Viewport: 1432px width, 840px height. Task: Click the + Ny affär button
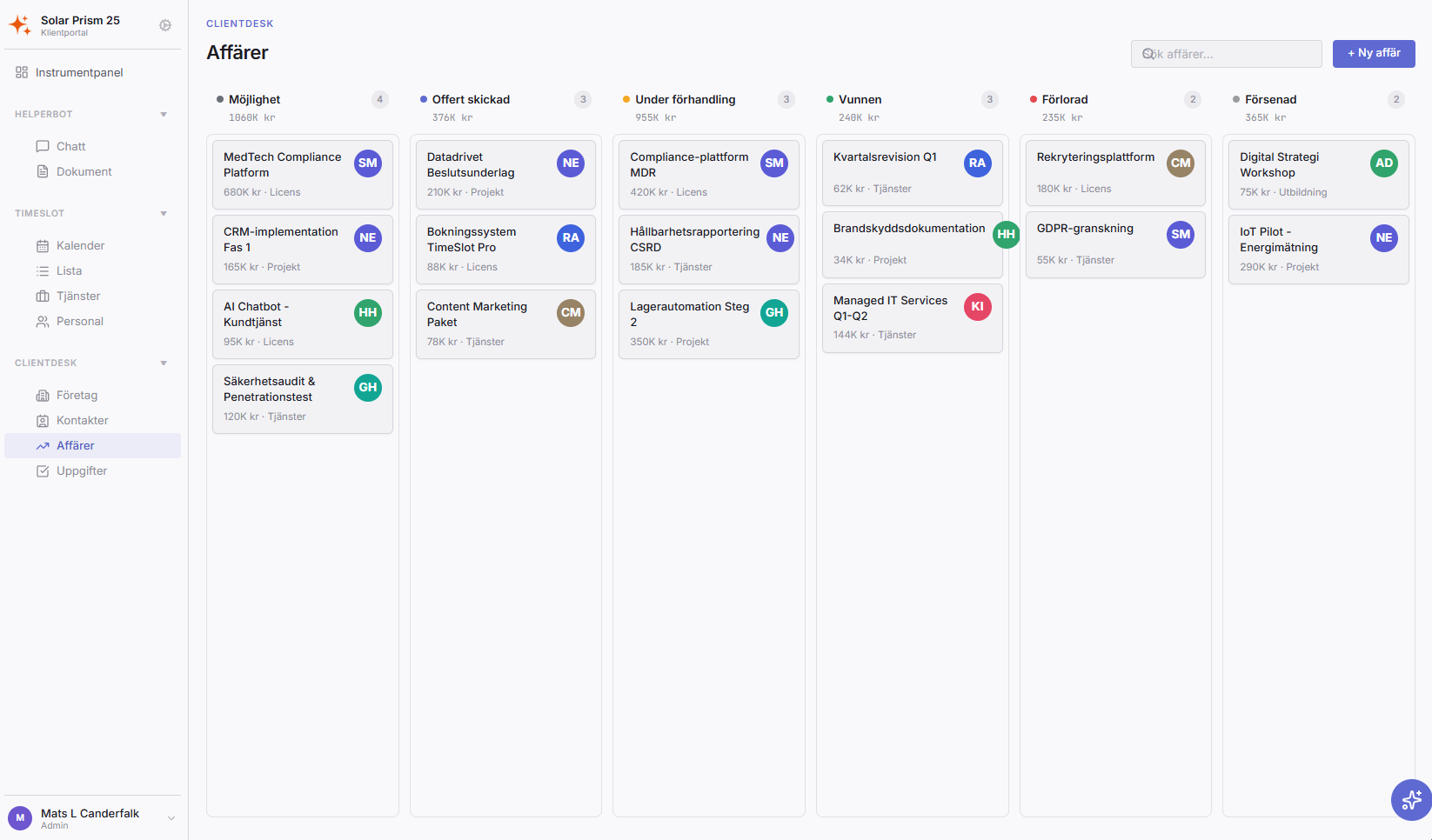(1373, 53)
